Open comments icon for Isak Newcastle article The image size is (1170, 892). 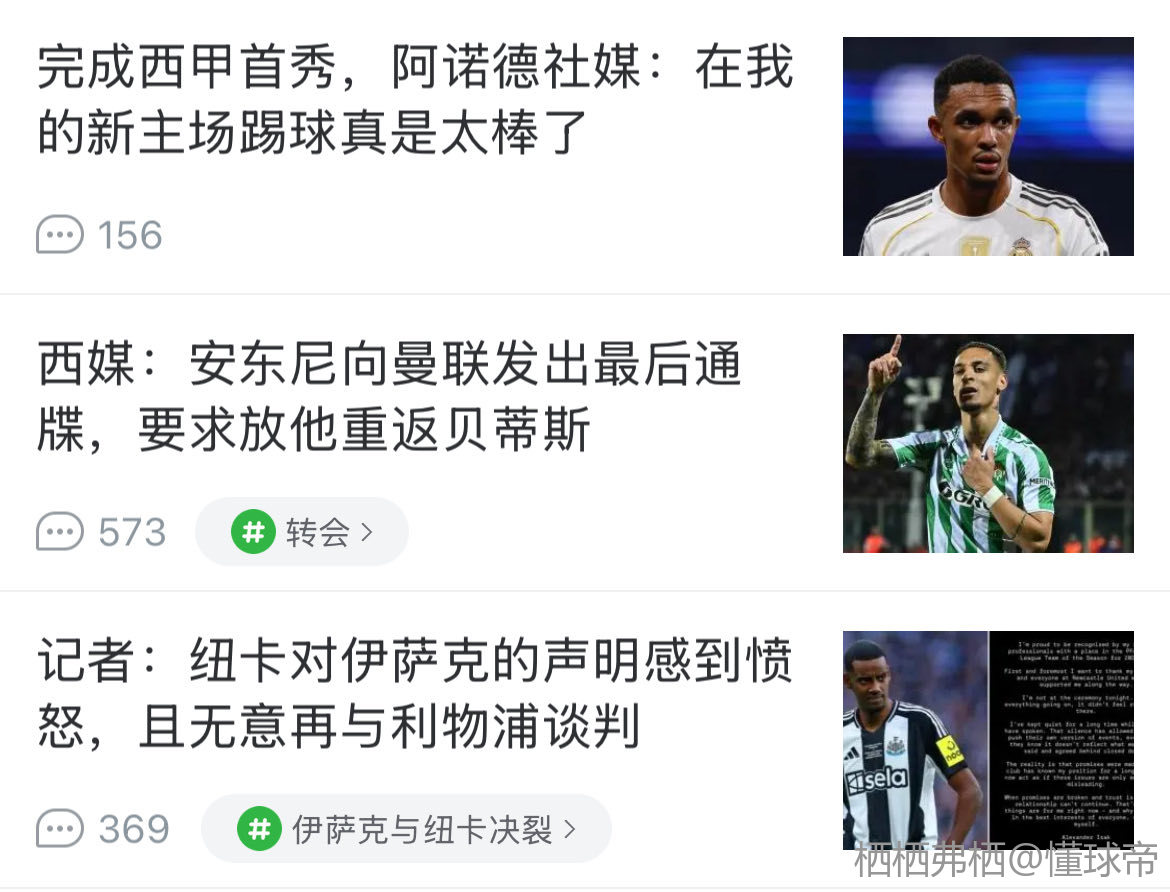tap(60, 828)
